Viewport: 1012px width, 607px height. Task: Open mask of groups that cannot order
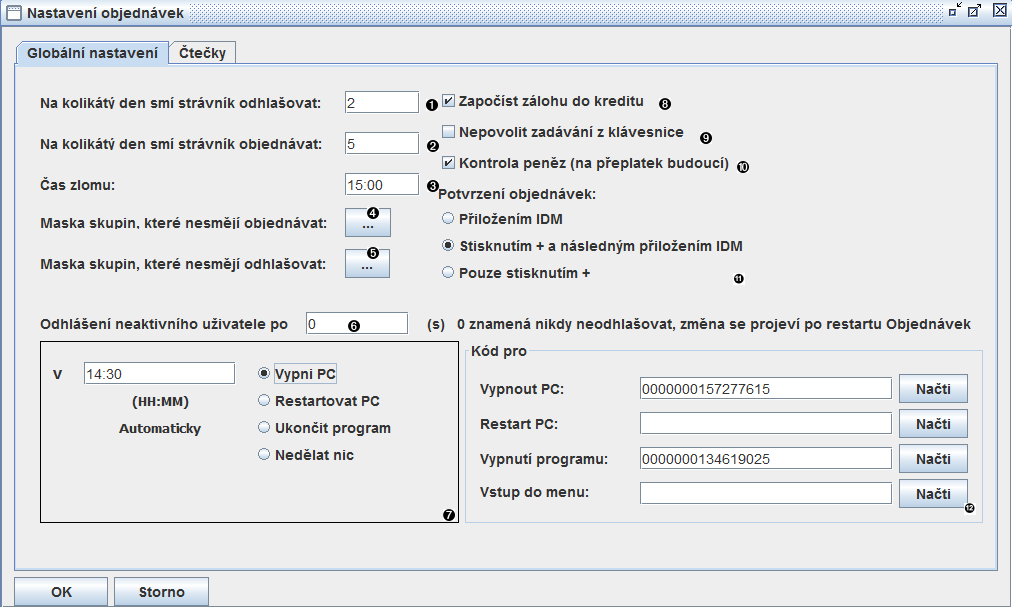[x=367, y=223]
